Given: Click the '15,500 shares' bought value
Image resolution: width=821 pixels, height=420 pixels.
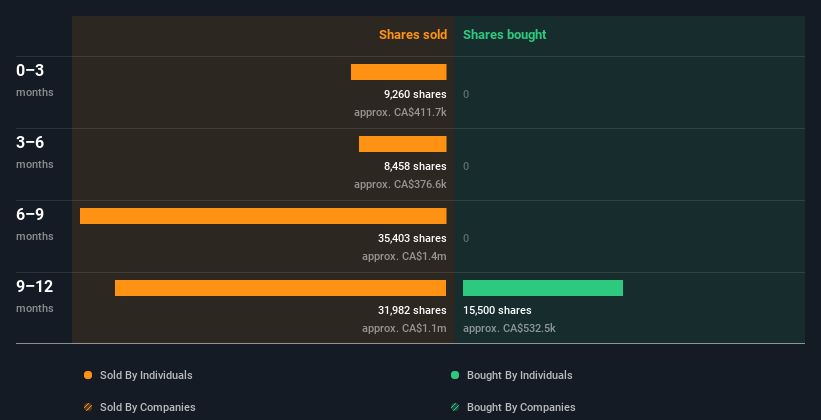Looking at the screenshot, I should (497, 311).
